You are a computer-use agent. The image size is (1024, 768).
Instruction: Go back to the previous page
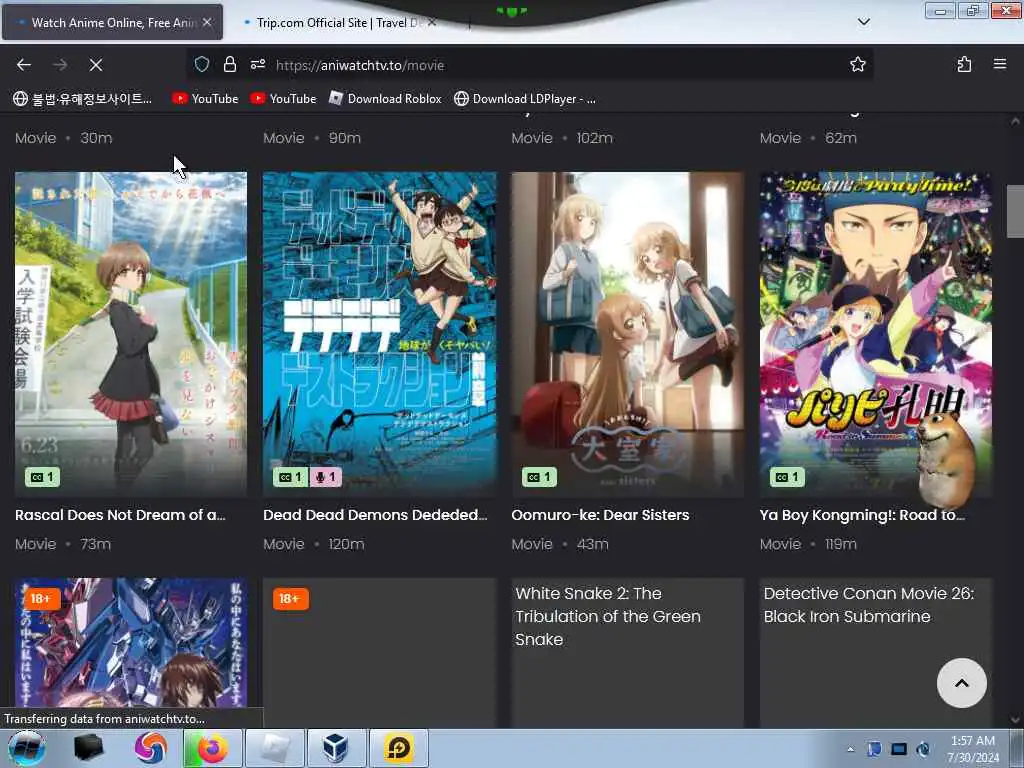(x=24, y=65)
